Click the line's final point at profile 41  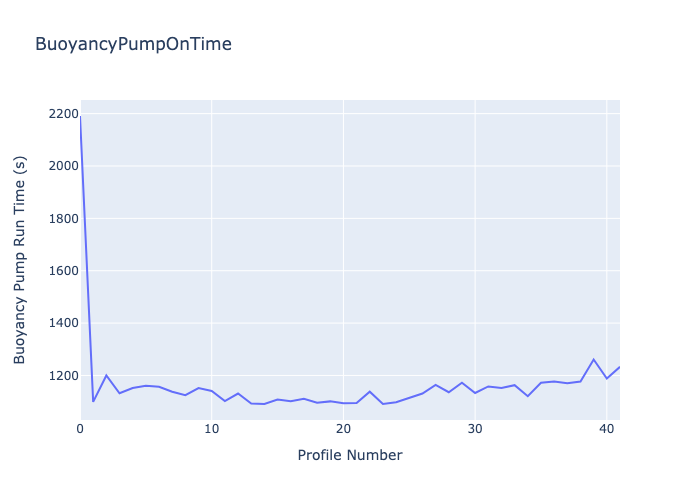click(x=619, y=367)
